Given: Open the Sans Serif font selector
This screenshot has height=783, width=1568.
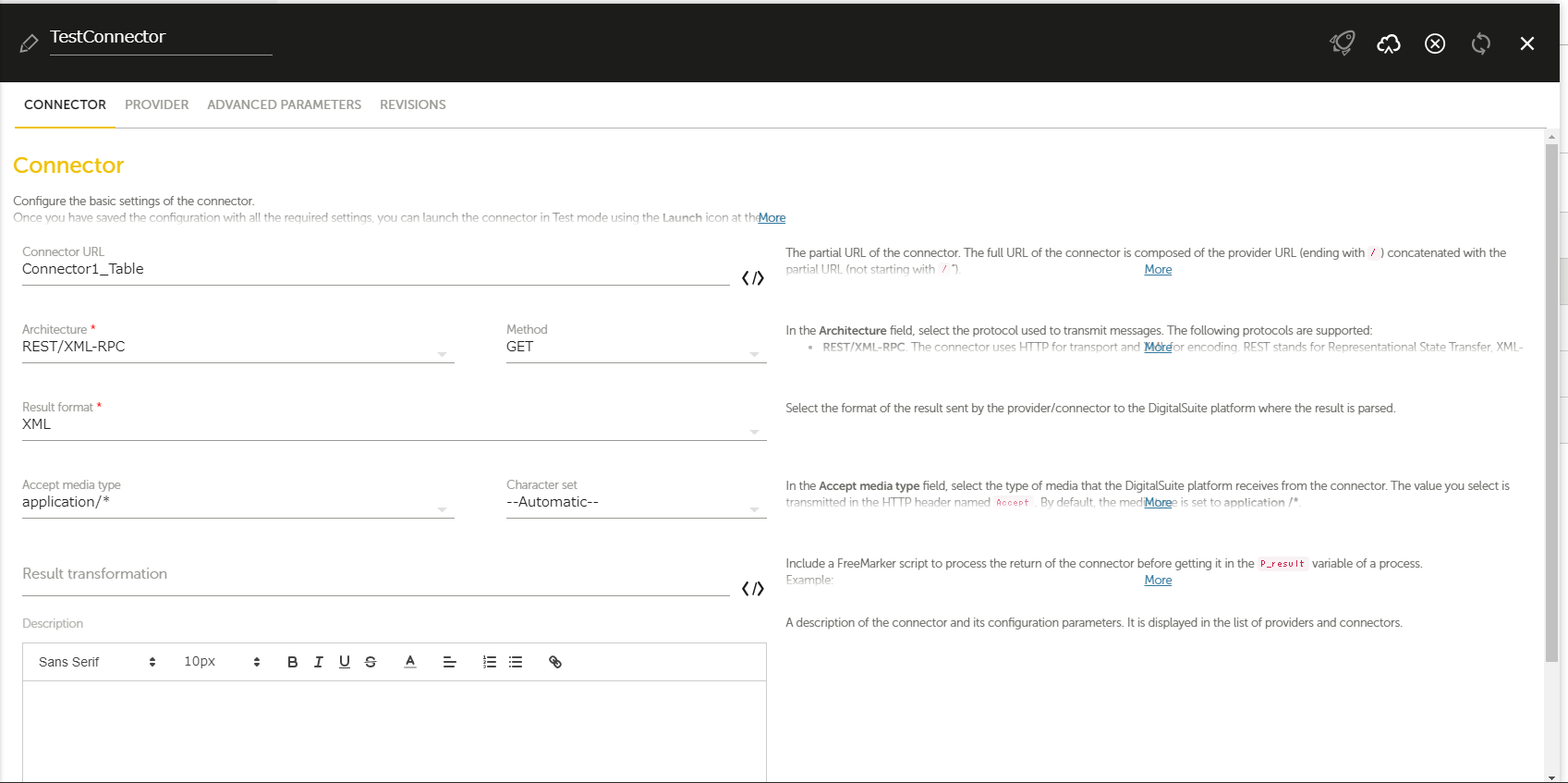Looking at the screenshot, I should point(97,662).
